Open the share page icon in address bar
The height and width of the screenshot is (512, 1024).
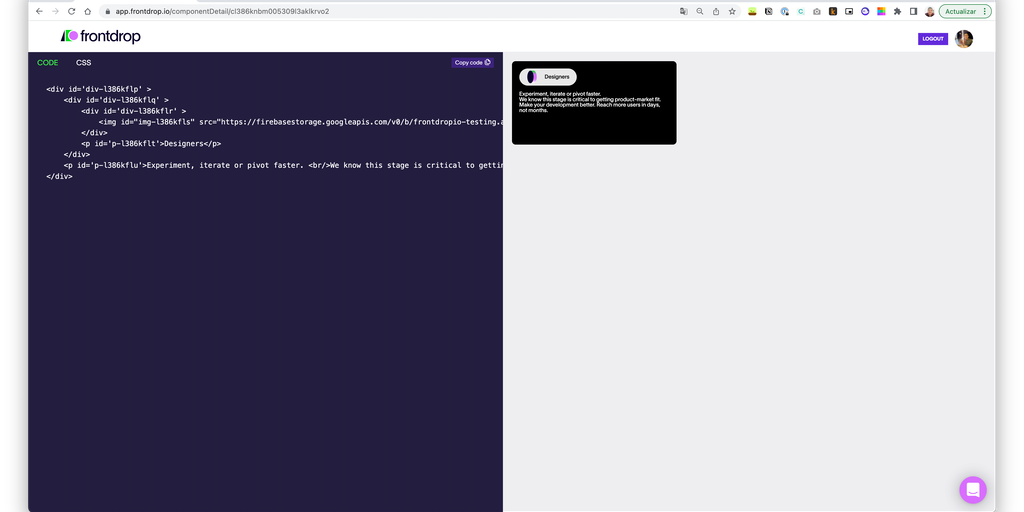click(x=716, y=11)
